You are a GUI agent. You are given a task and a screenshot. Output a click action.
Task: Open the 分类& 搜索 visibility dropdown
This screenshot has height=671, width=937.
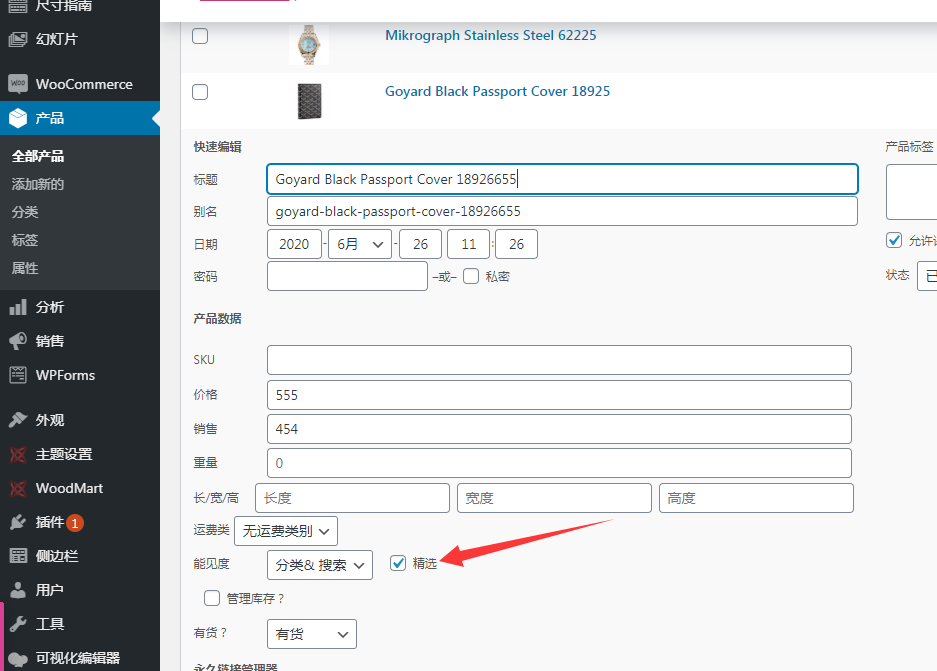320,565
